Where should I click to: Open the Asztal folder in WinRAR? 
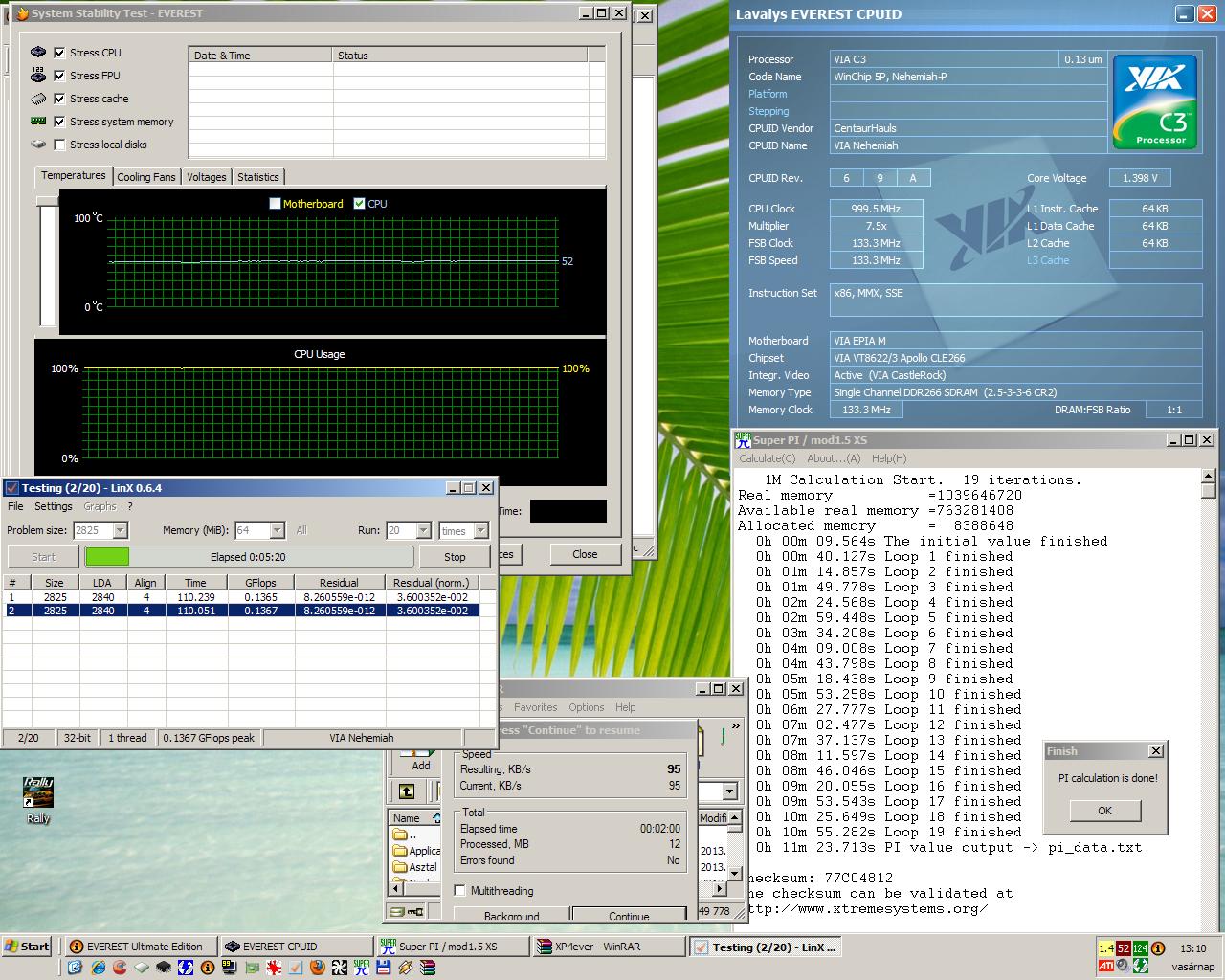[416, 867]
